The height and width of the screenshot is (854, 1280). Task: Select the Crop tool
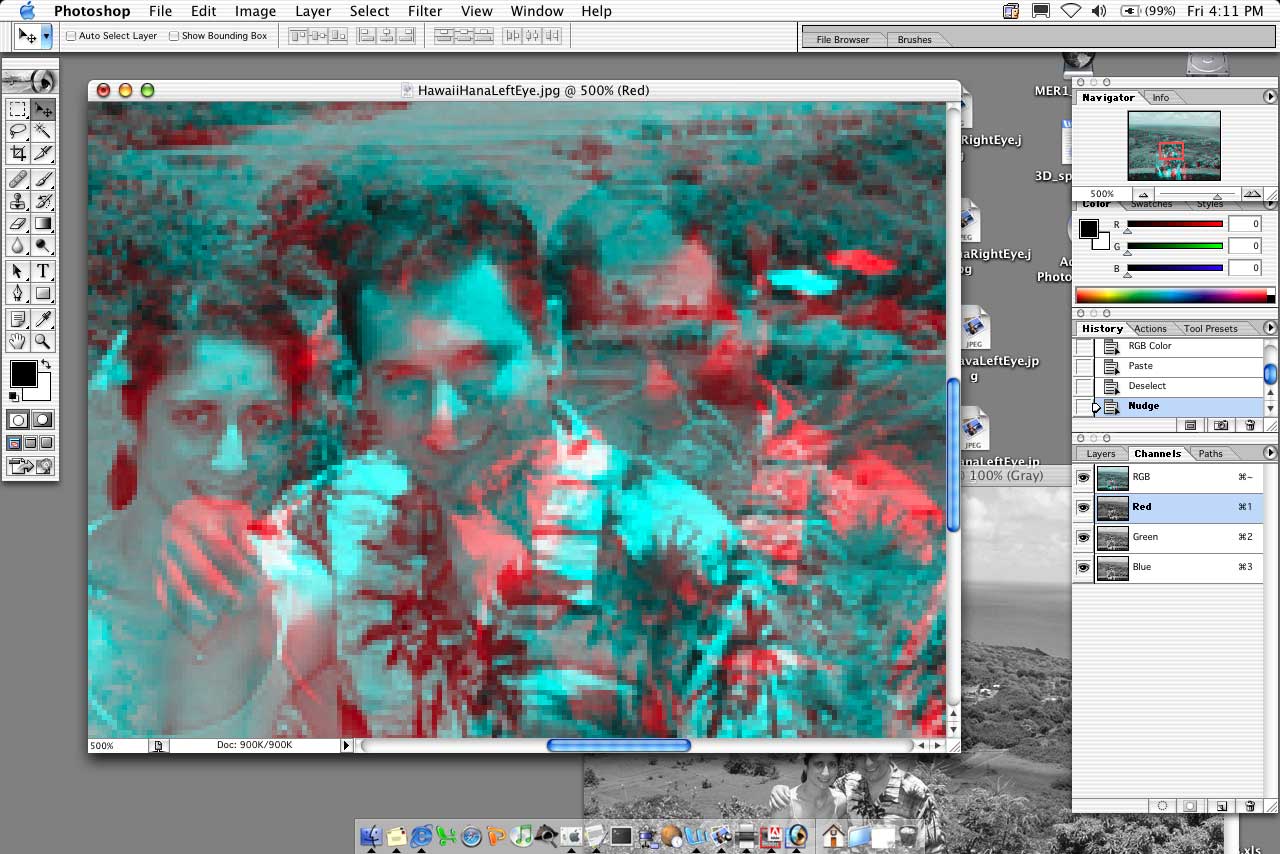tap(18, 153)
